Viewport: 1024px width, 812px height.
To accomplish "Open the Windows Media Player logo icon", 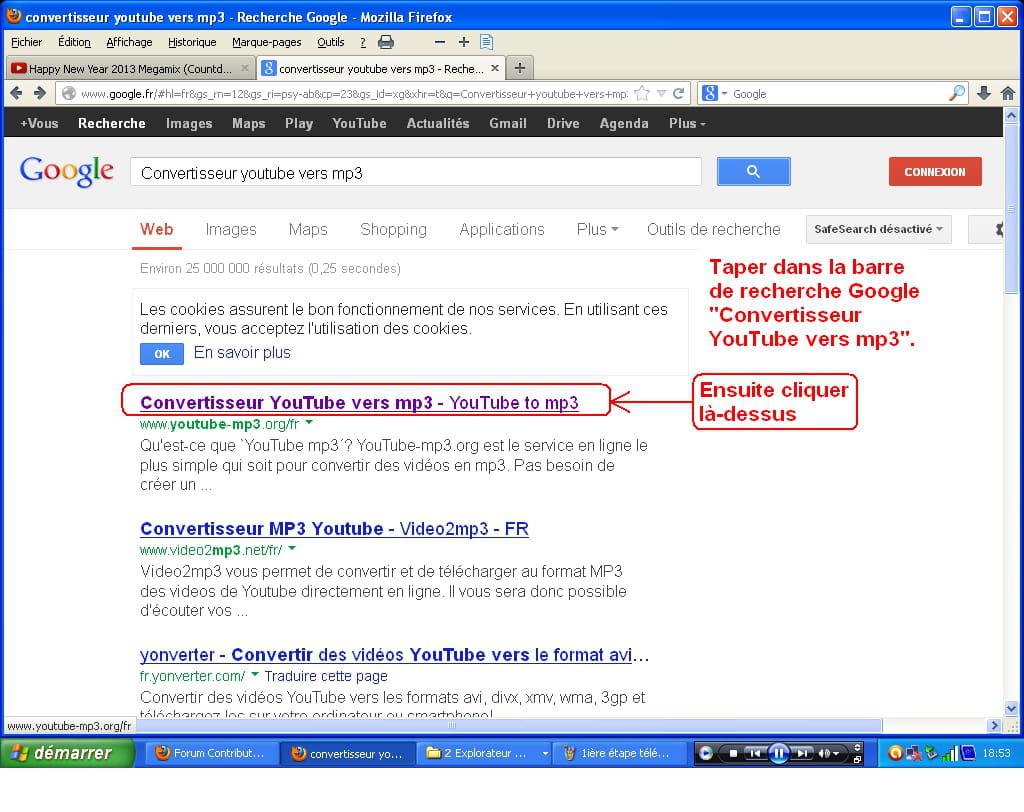I will click(x=705, y=753).
